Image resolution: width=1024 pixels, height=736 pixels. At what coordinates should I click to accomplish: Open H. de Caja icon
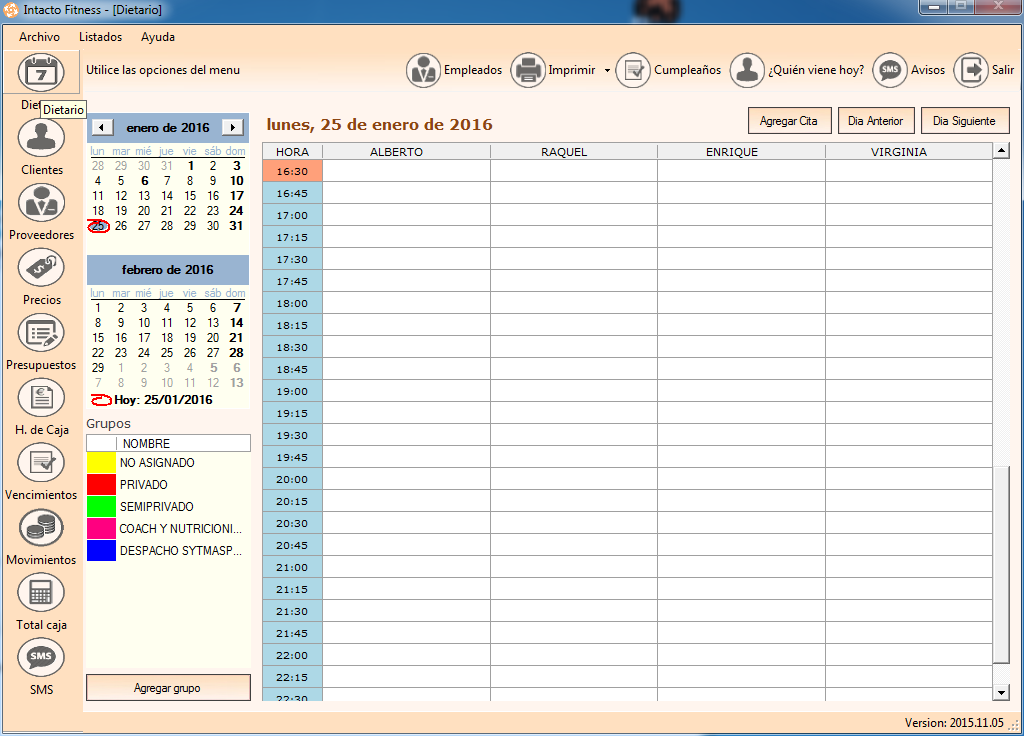(41, 398)
